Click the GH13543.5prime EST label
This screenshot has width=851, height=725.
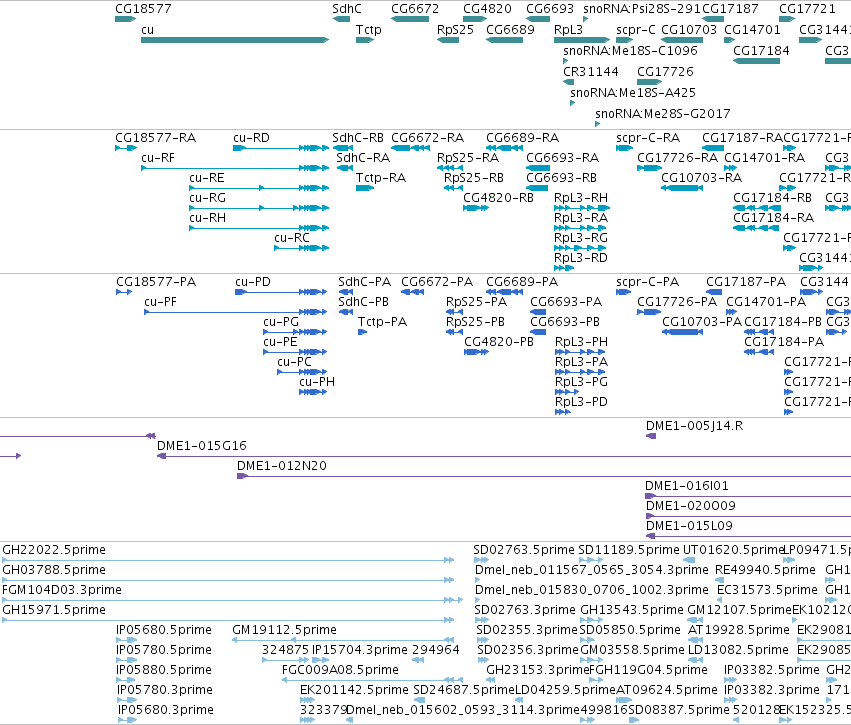[x=632, y=610]
